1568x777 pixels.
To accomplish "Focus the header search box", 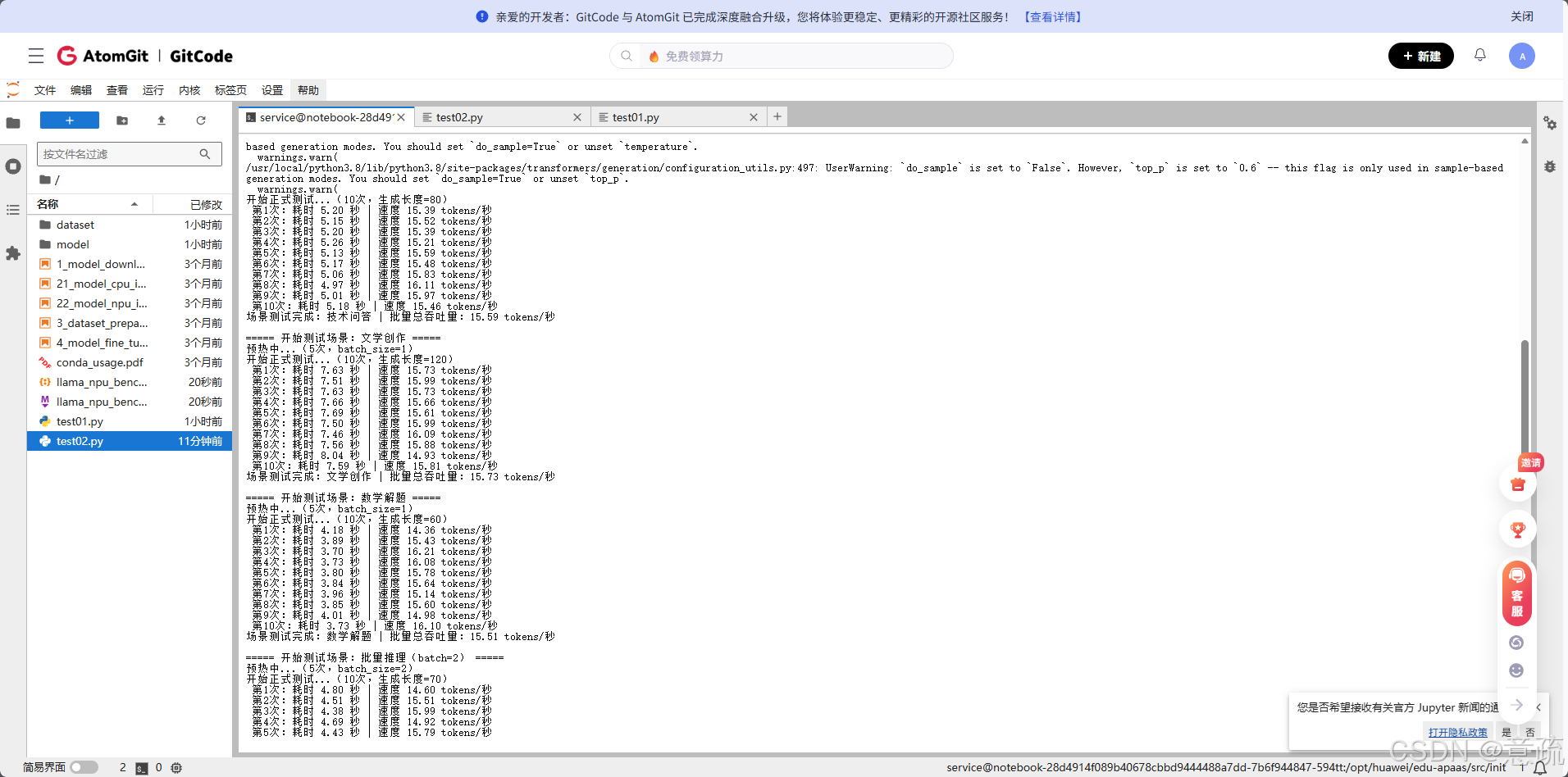I will [x=782, y=56].
